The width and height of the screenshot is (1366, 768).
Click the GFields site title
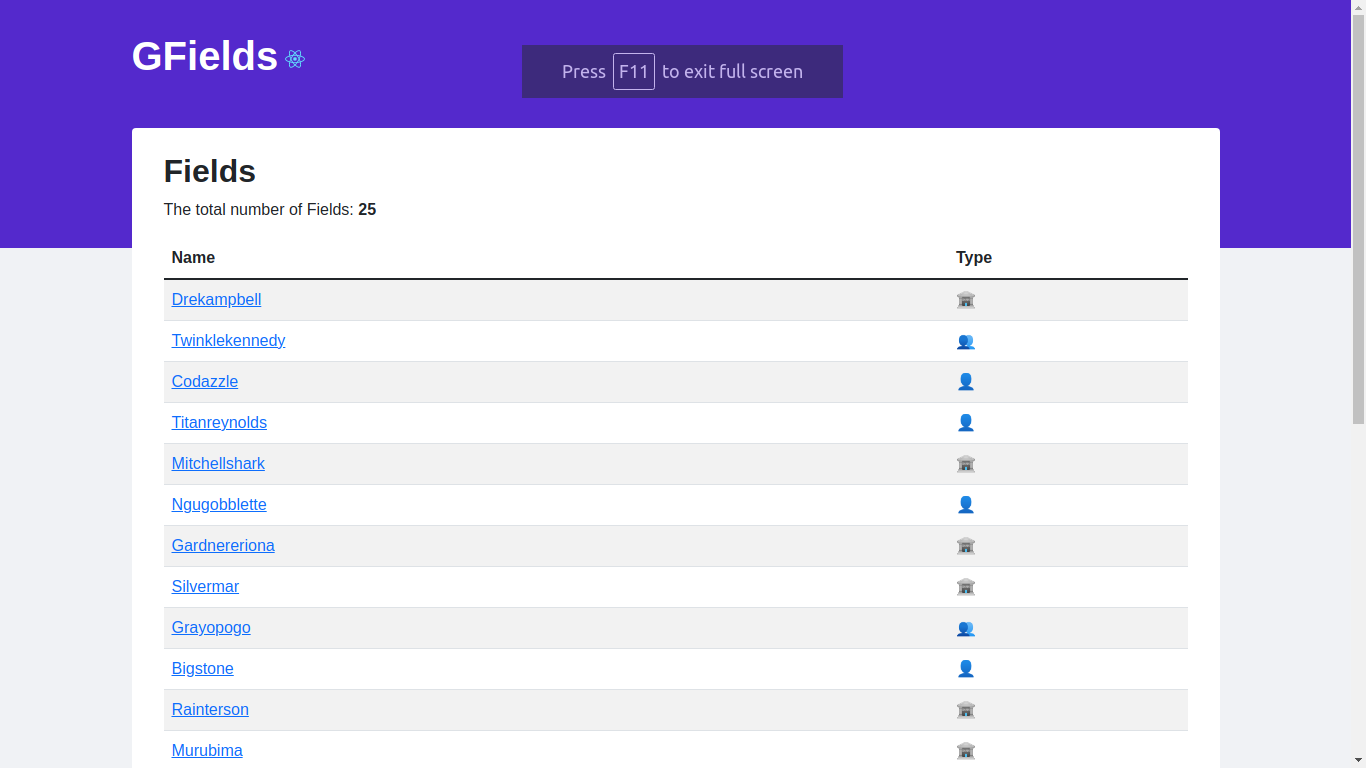[205, 57]
